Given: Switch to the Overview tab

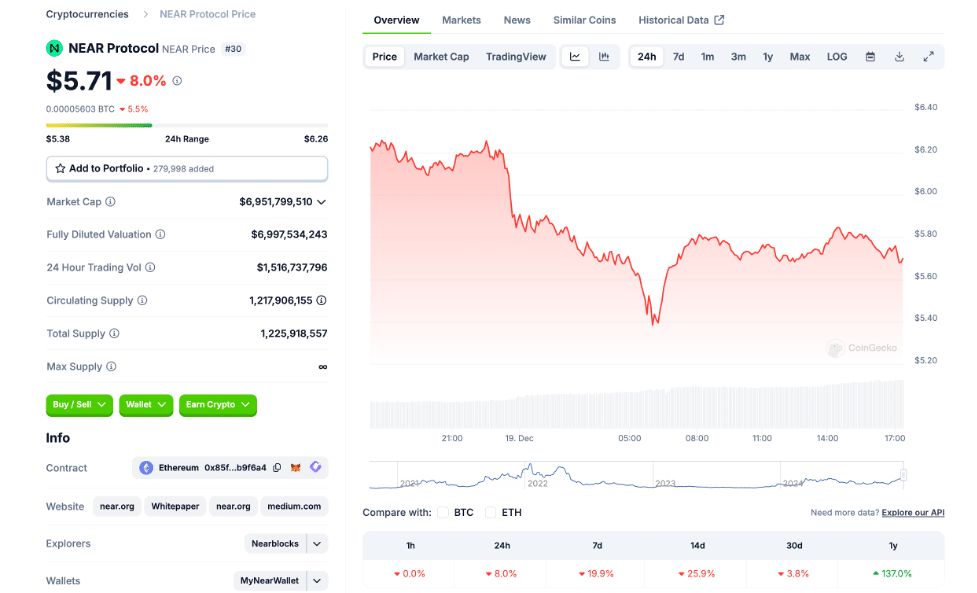Looking at the screenshot, I should coord(396,20).
